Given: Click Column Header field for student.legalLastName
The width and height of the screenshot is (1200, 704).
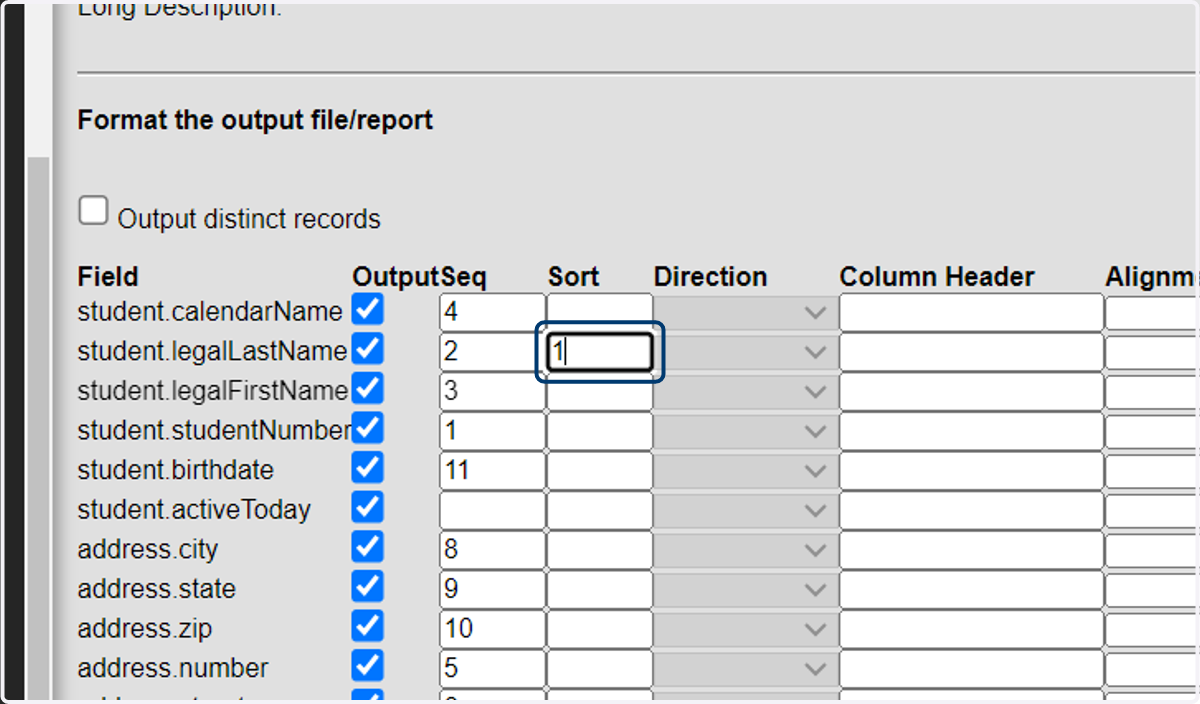Looking at the screenshot, I should pyautogui.click(x=971, y=352).
